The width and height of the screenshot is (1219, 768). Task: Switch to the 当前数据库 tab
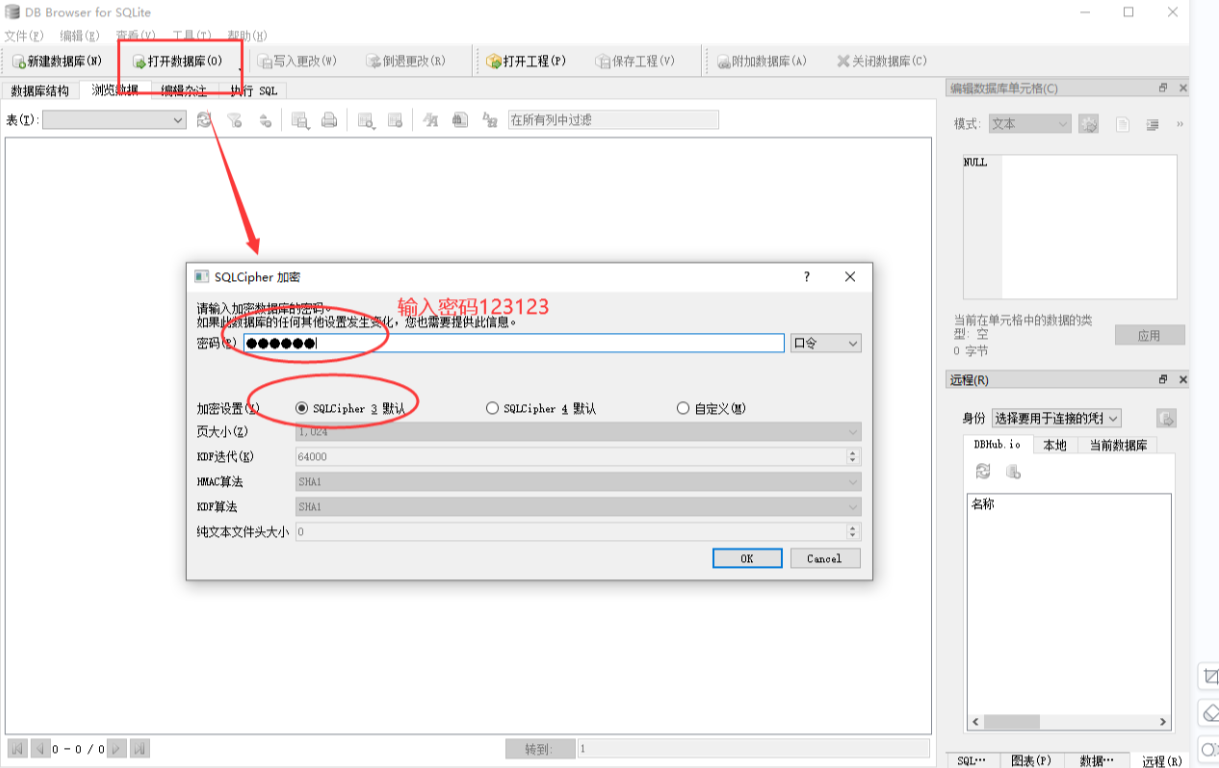(1117, 445)
